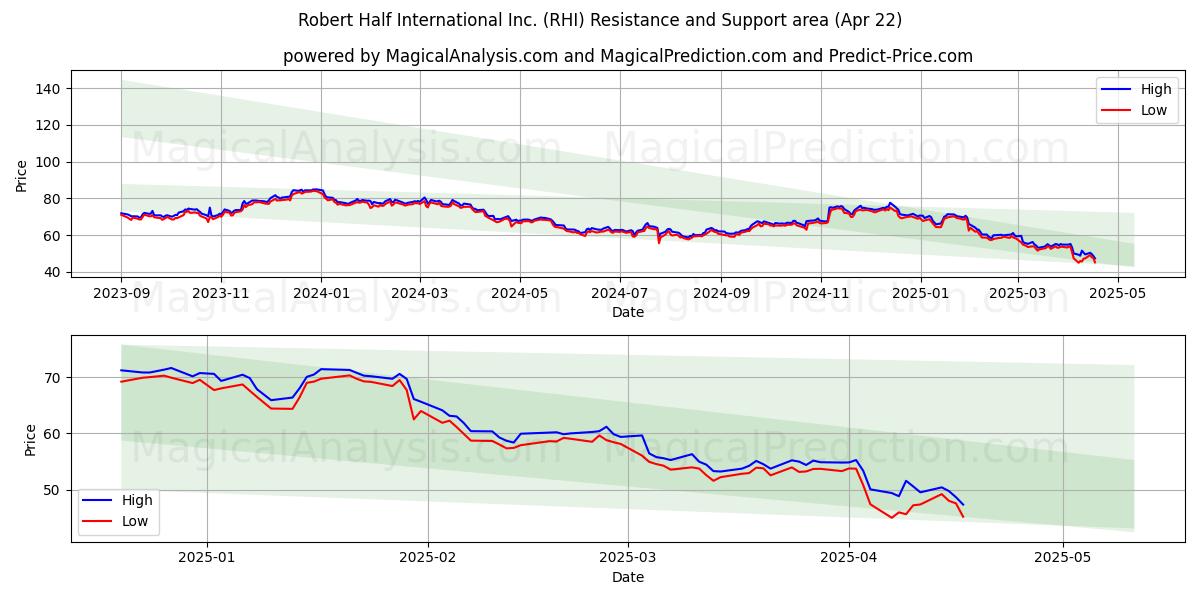Click the top chart x-axis label 2023-09
Screen dimensions: 1200x600
121,295
